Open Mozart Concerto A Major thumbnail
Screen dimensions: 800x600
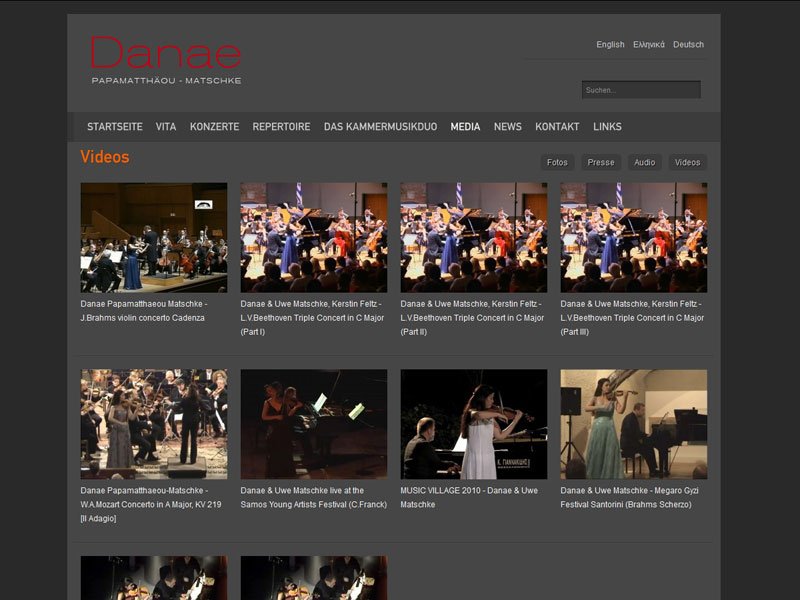click(x=154, y=424)
